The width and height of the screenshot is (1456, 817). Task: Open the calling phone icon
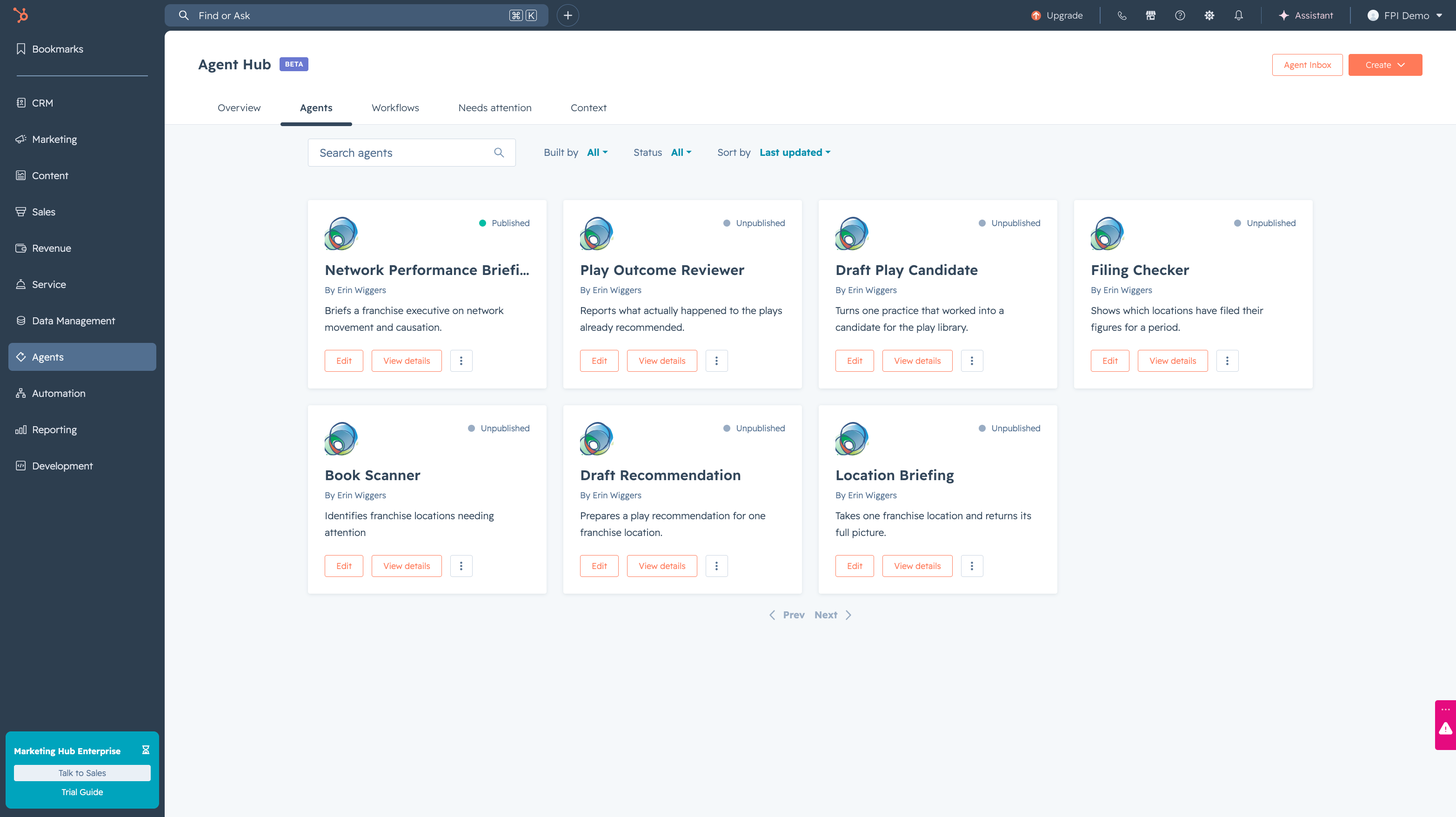coord(1122,16)
